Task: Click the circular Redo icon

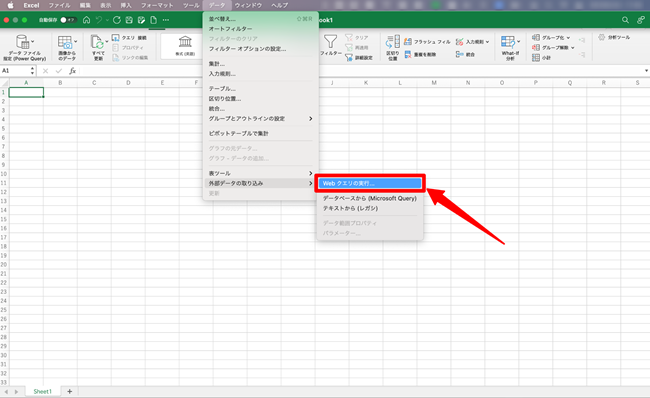Action: click(x=117, y=20)
